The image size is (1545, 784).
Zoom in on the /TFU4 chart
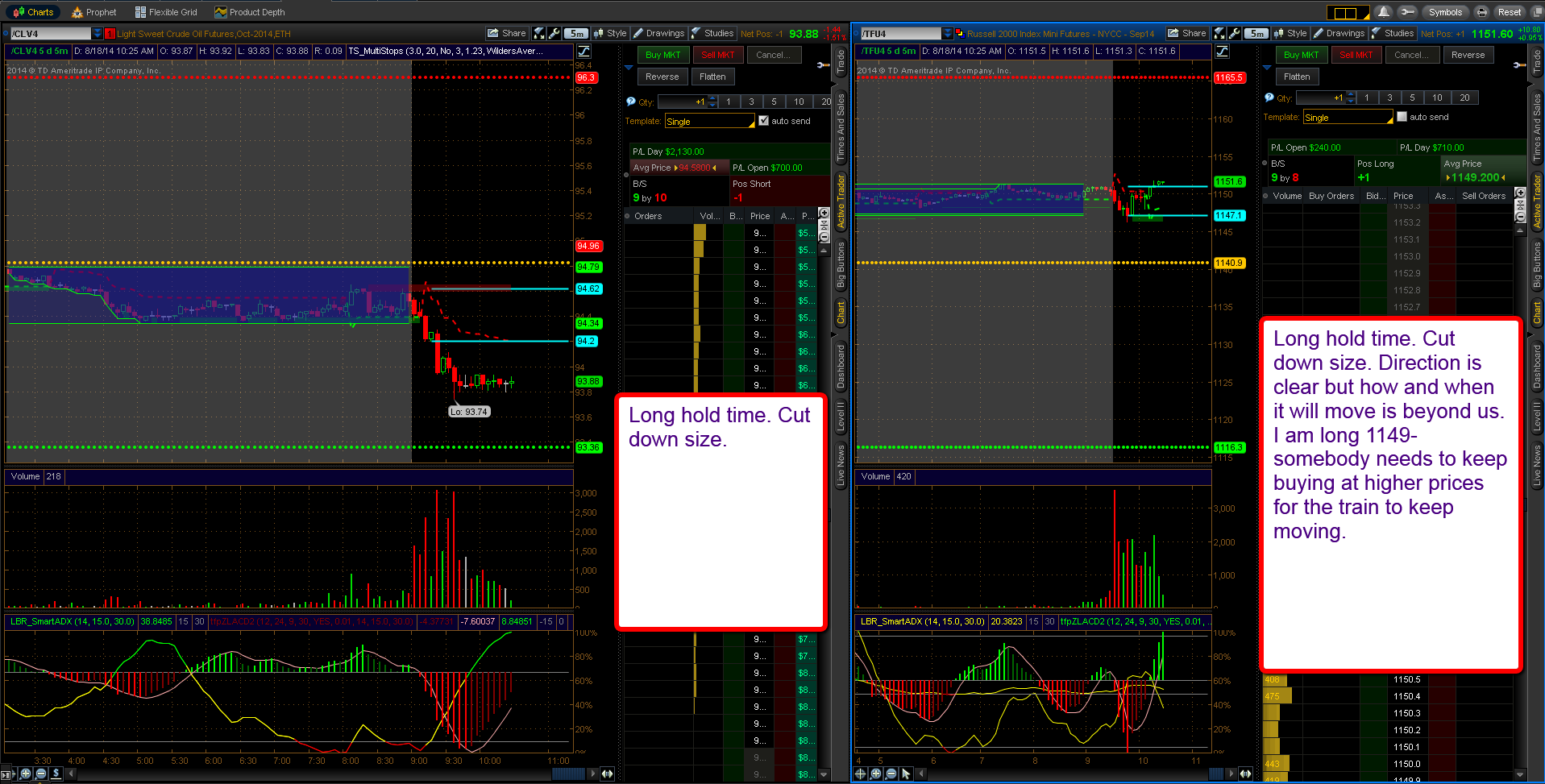pos(875,774)
